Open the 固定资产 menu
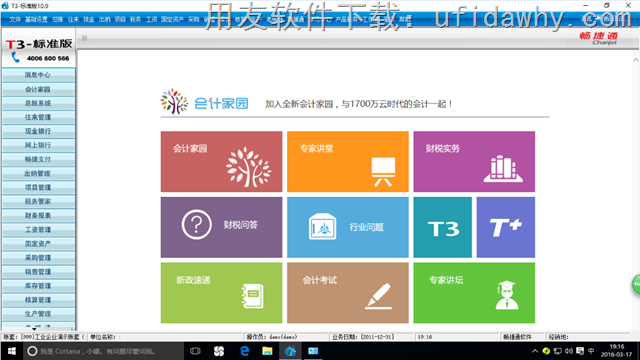The image size is (640, 360). 172,19
